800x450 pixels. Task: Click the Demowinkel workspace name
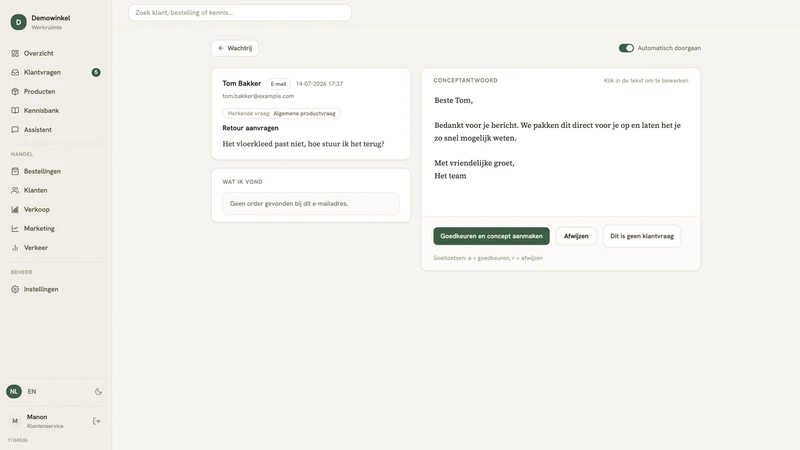(51, 18)
